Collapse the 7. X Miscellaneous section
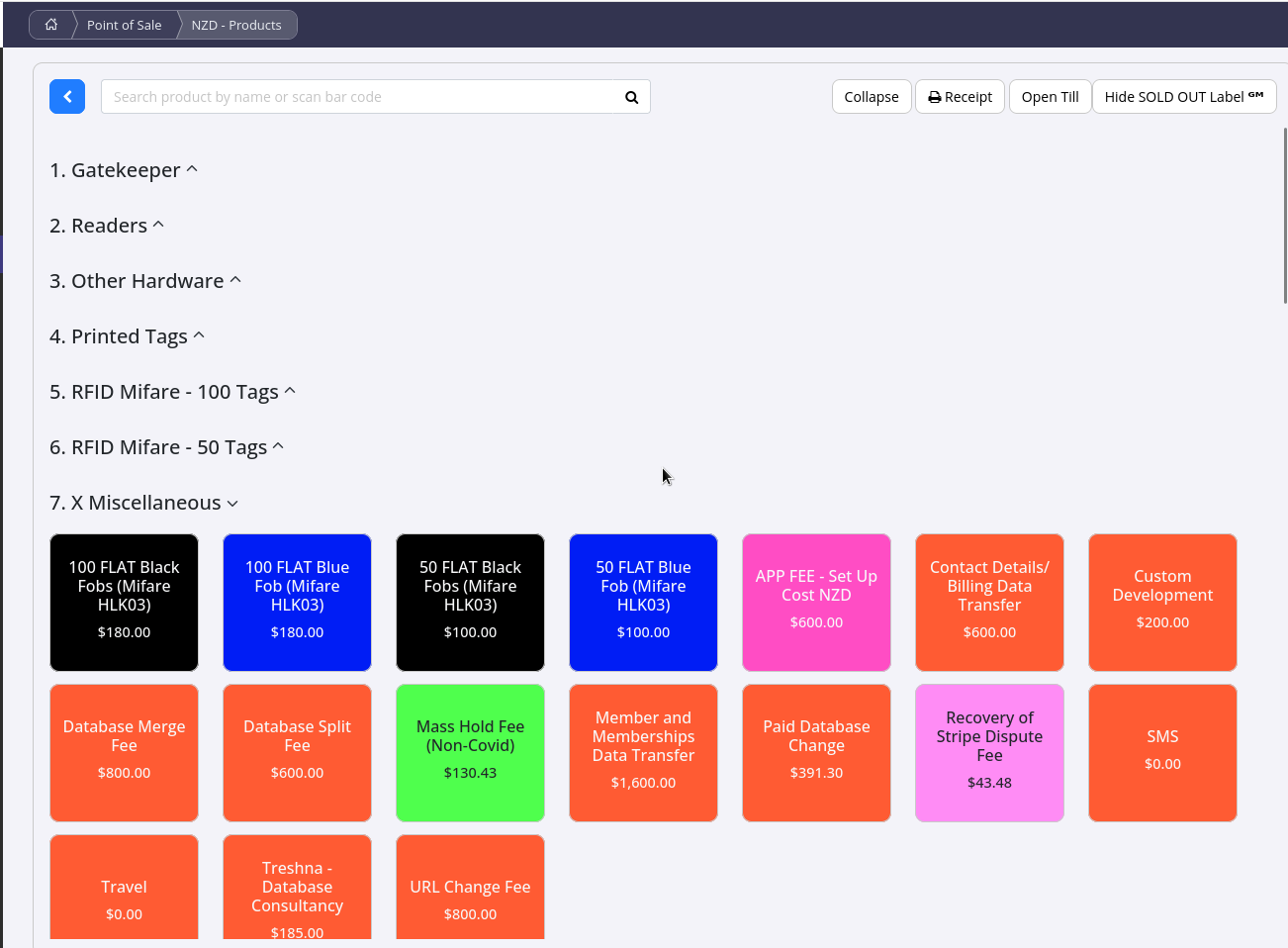This screenshot has width=1288, height=948. point(144,503)
